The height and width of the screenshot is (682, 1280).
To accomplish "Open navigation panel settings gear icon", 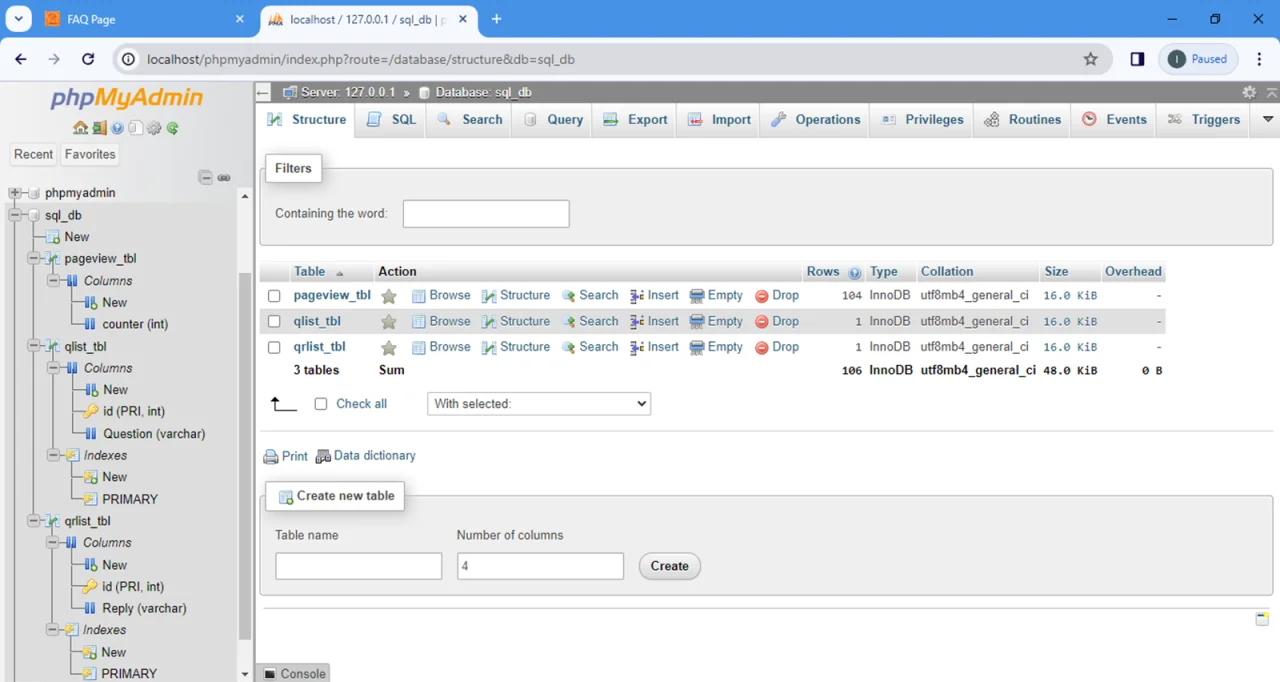I will (x=154, y=128).
